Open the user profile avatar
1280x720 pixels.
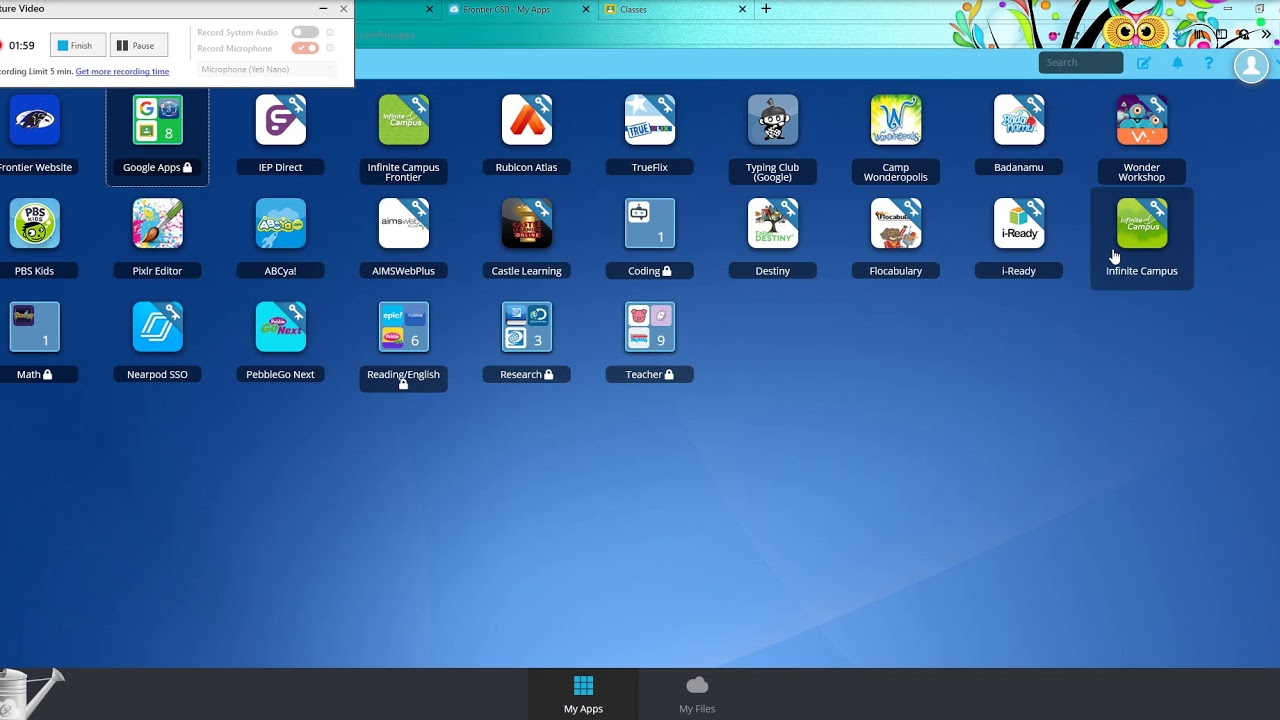1251,66
